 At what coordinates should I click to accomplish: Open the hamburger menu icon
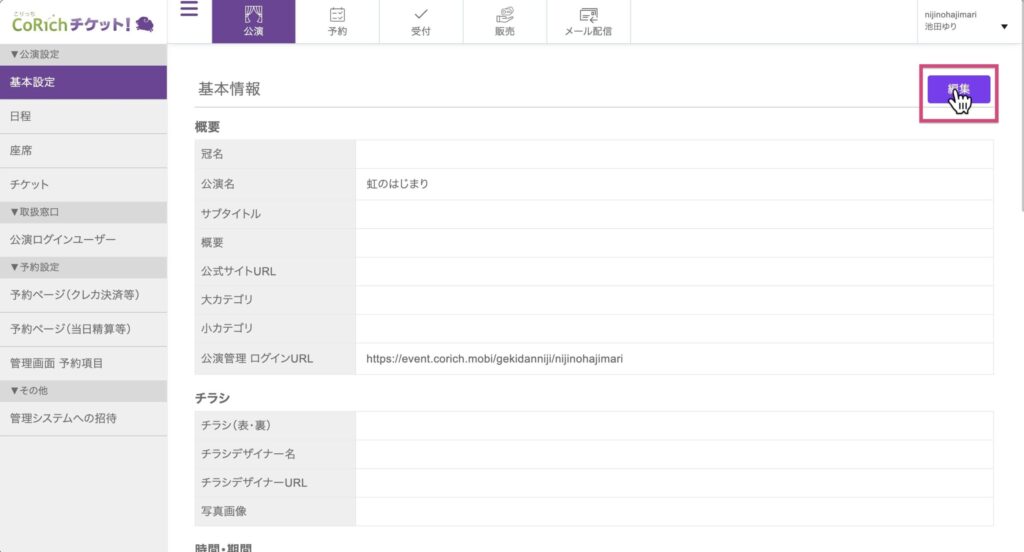pyautogui.click(x=189, y=10)
